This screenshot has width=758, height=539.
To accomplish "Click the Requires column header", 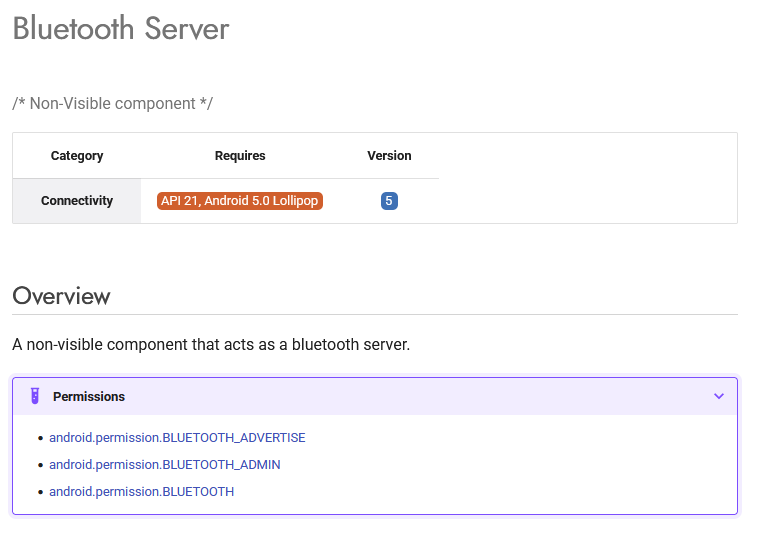I will click(x=240, y=156).
